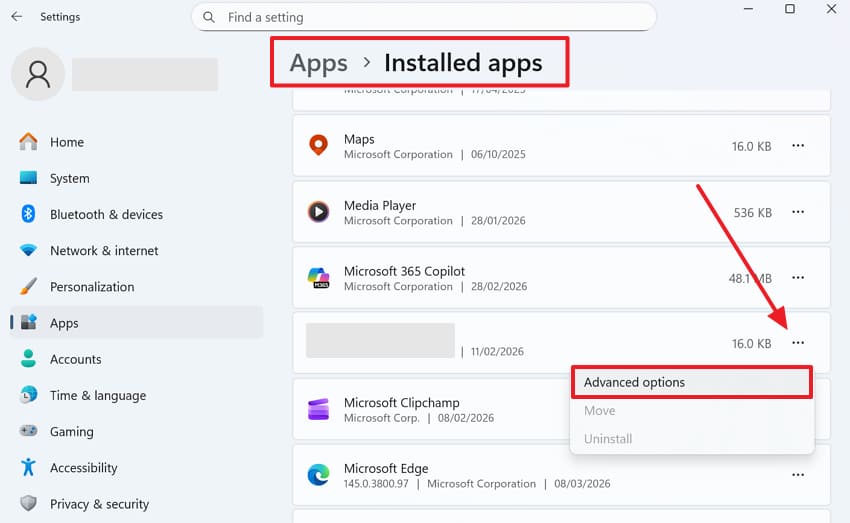Select the System monitor icon

tap(28, 178)
